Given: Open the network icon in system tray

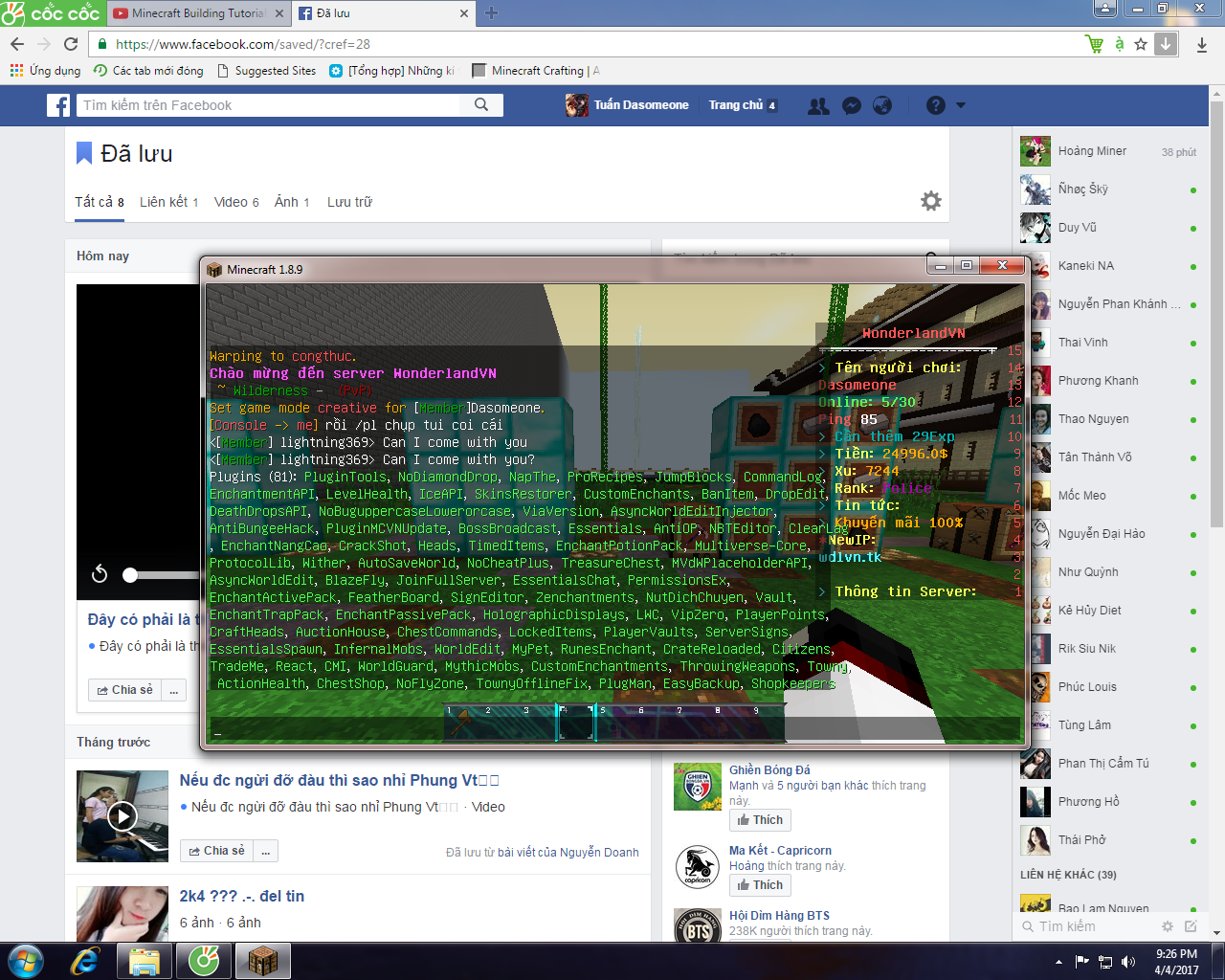Looking at the screenshot, I should (1105, 962).
